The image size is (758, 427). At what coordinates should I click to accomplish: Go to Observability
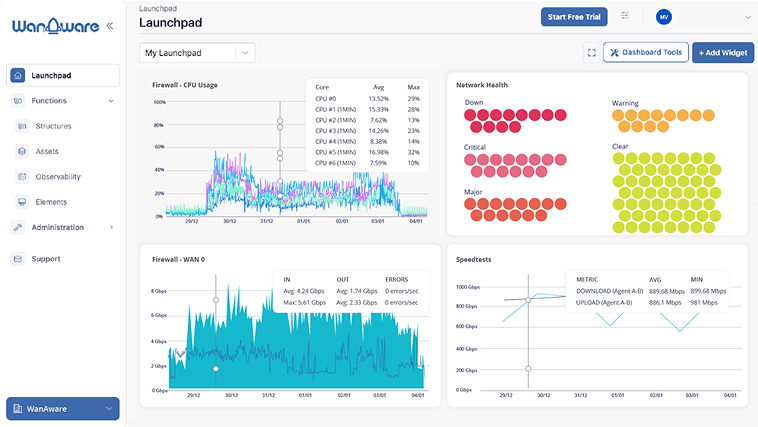pos(58,177)
